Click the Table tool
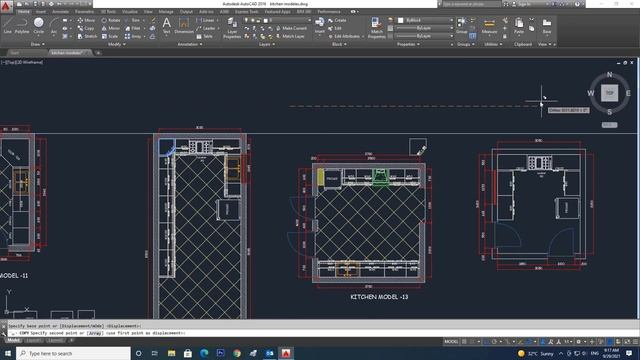This screenshot has width=640, height=360. 204,36
